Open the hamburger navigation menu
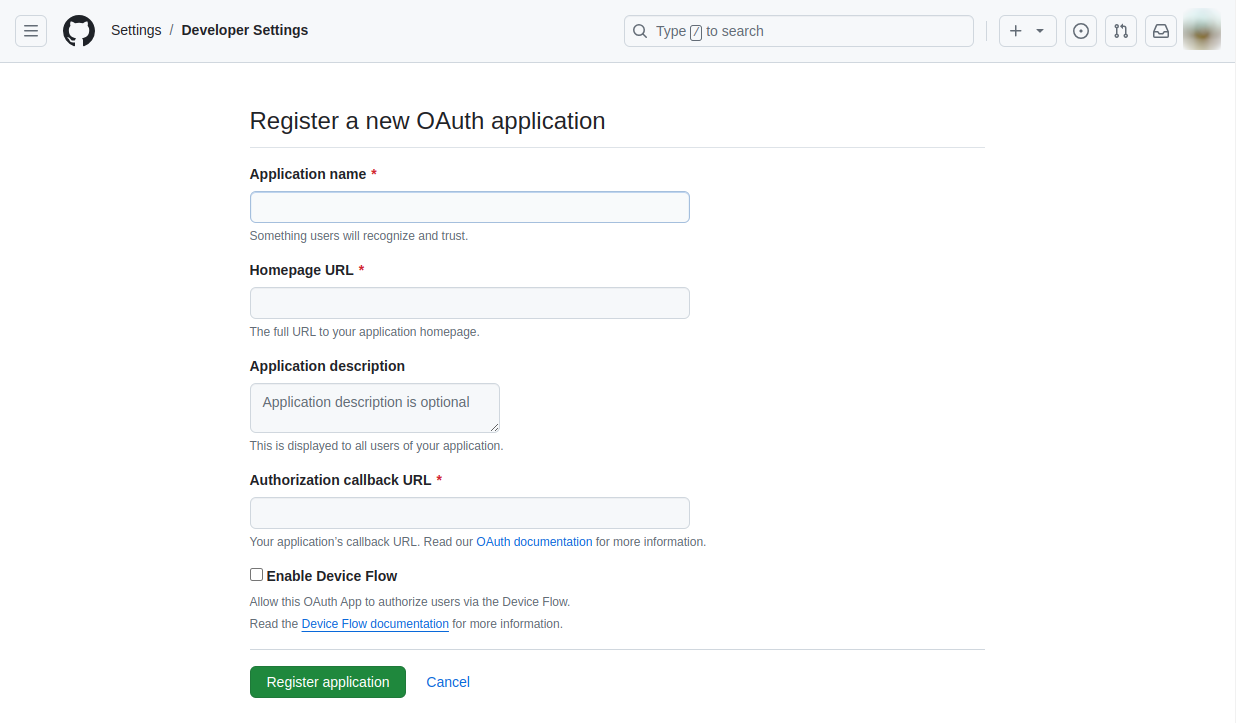 point(31,31)
